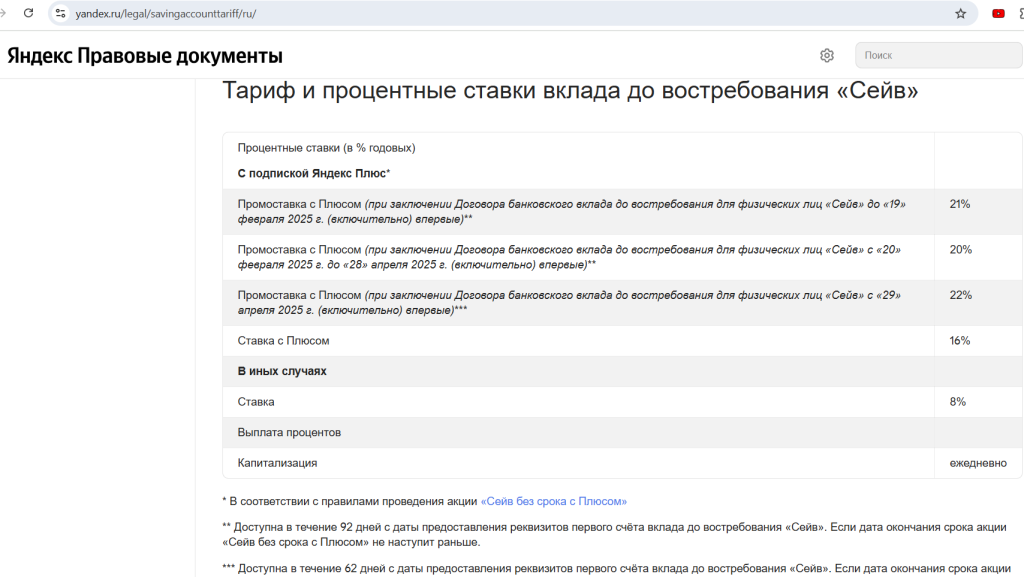The image size is (1024, 577).
Task: Open the settings gear next to search
Action: click(827, 55)
